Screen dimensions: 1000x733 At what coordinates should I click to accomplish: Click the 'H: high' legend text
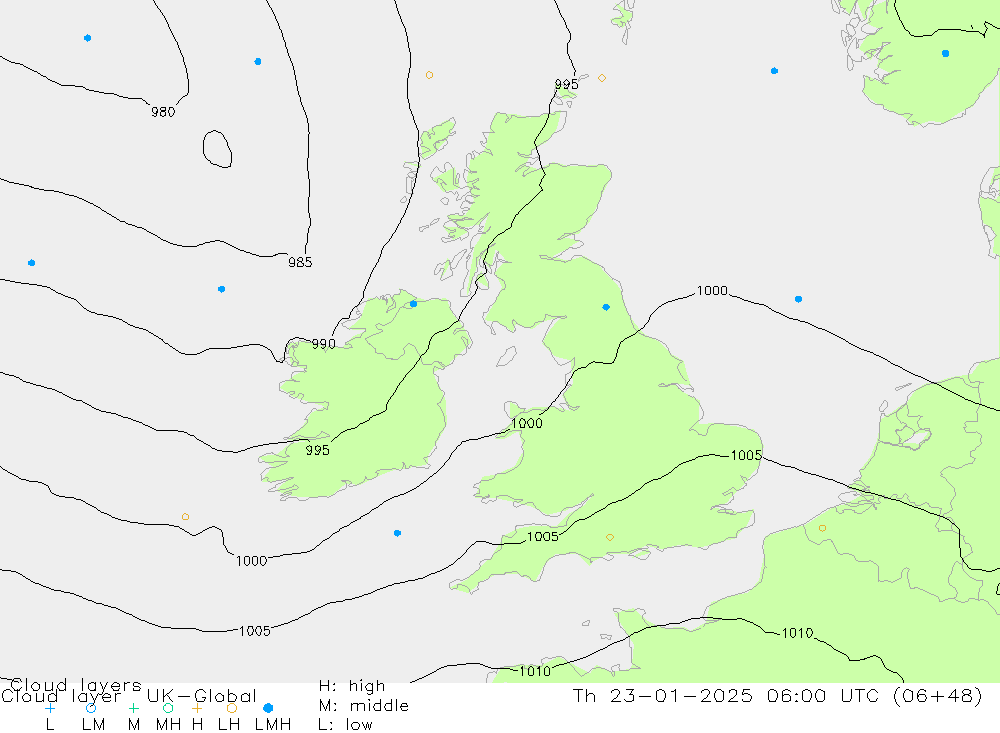352,686
